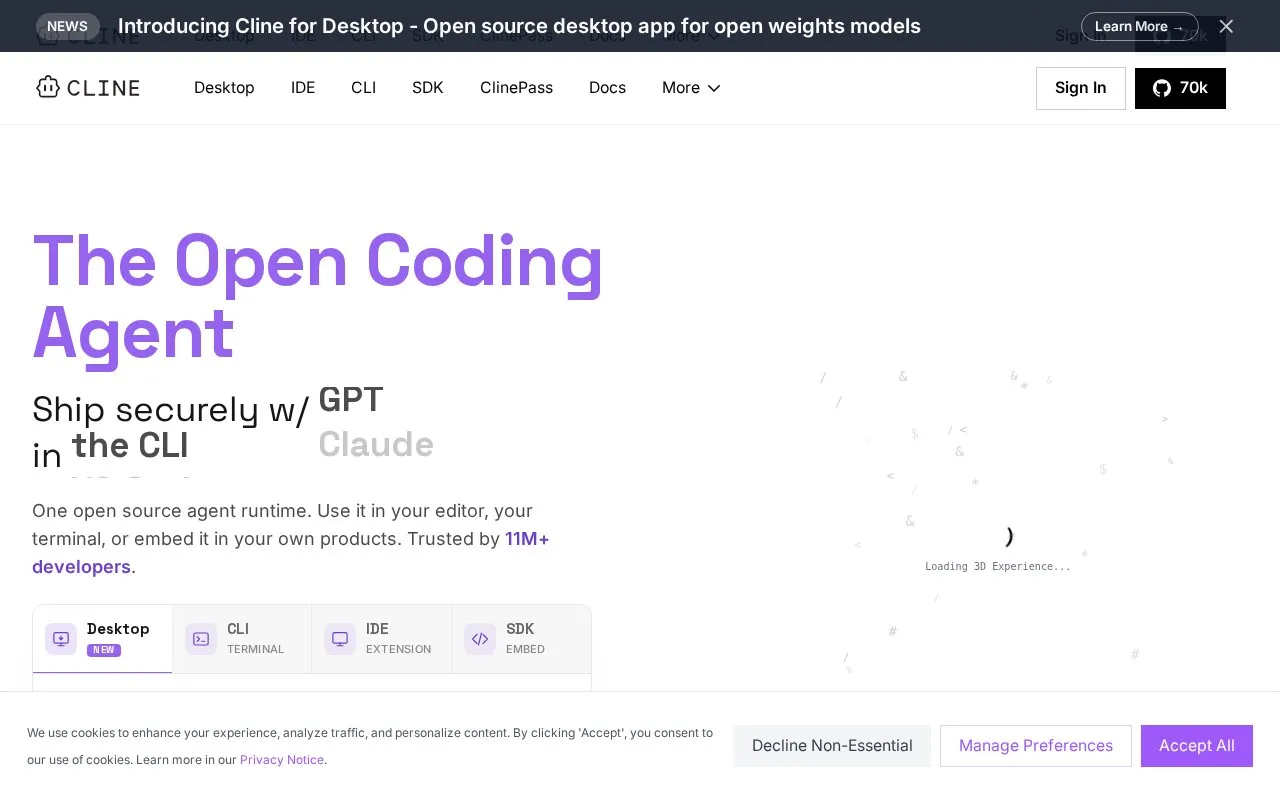The image size is (1280, 800).
Task: Open the Docs navigation link
Action: point(607,88)
